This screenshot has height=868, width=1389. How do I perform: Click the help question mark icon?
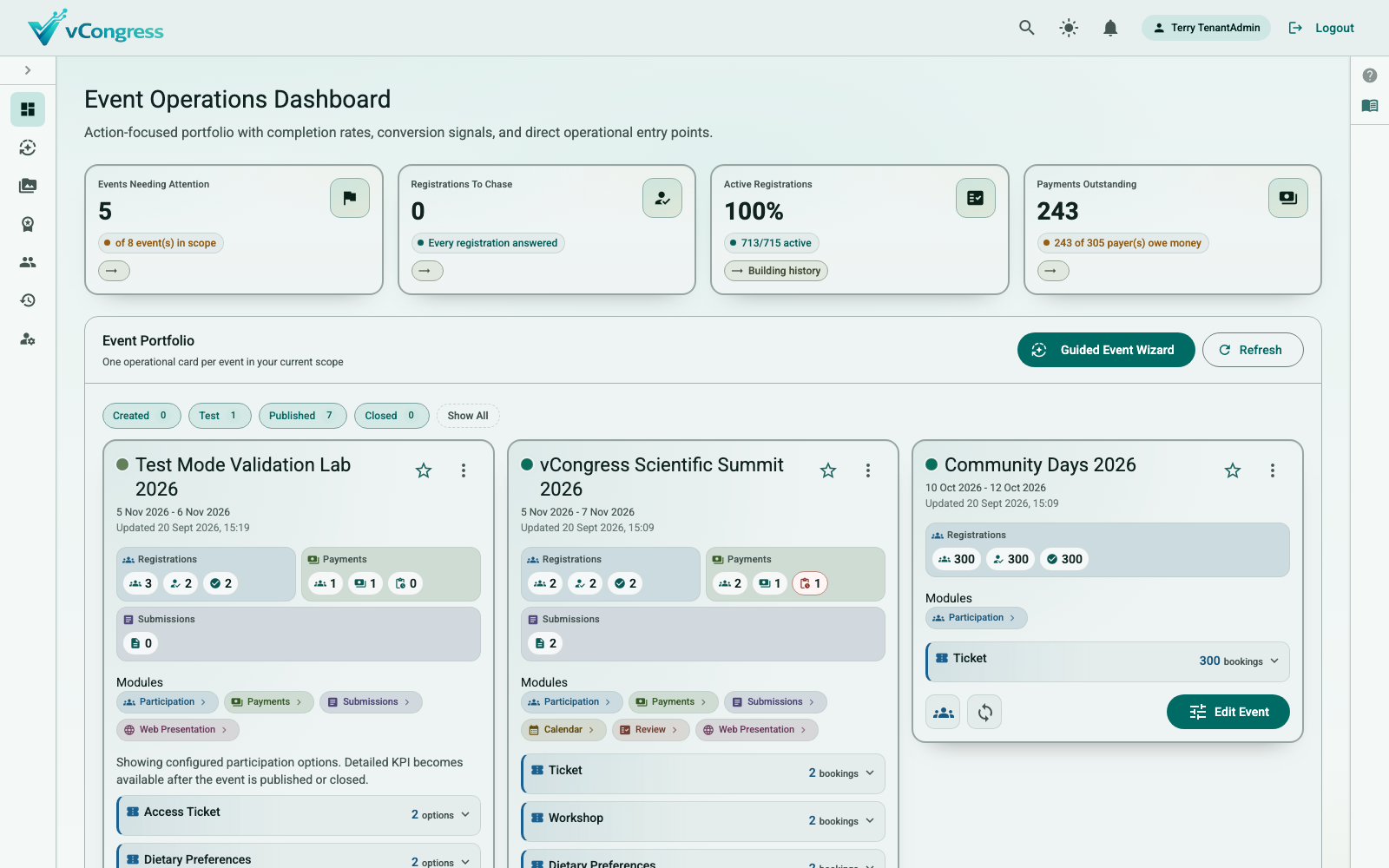click(1370, 76)
